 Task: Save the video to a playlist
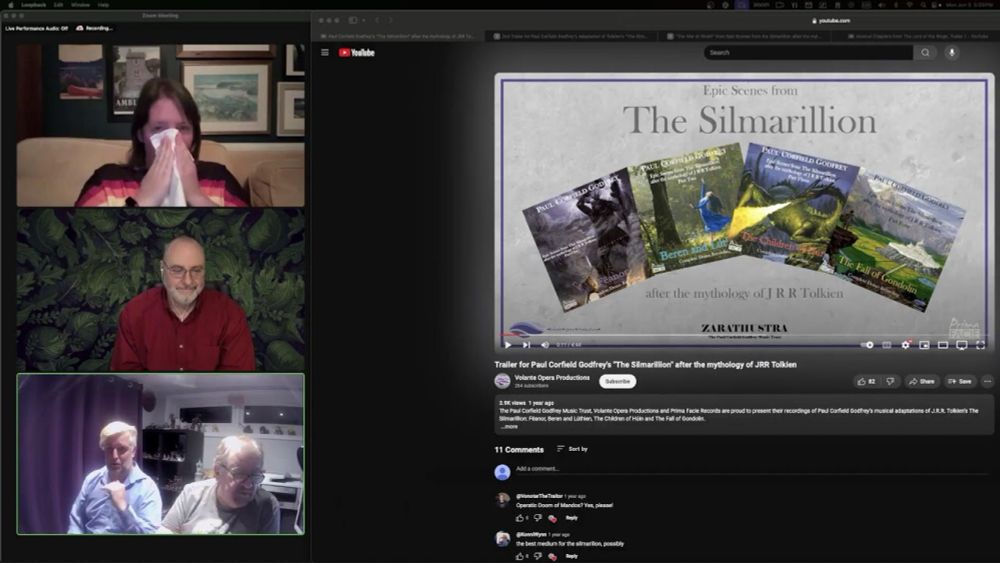(959, 381)
